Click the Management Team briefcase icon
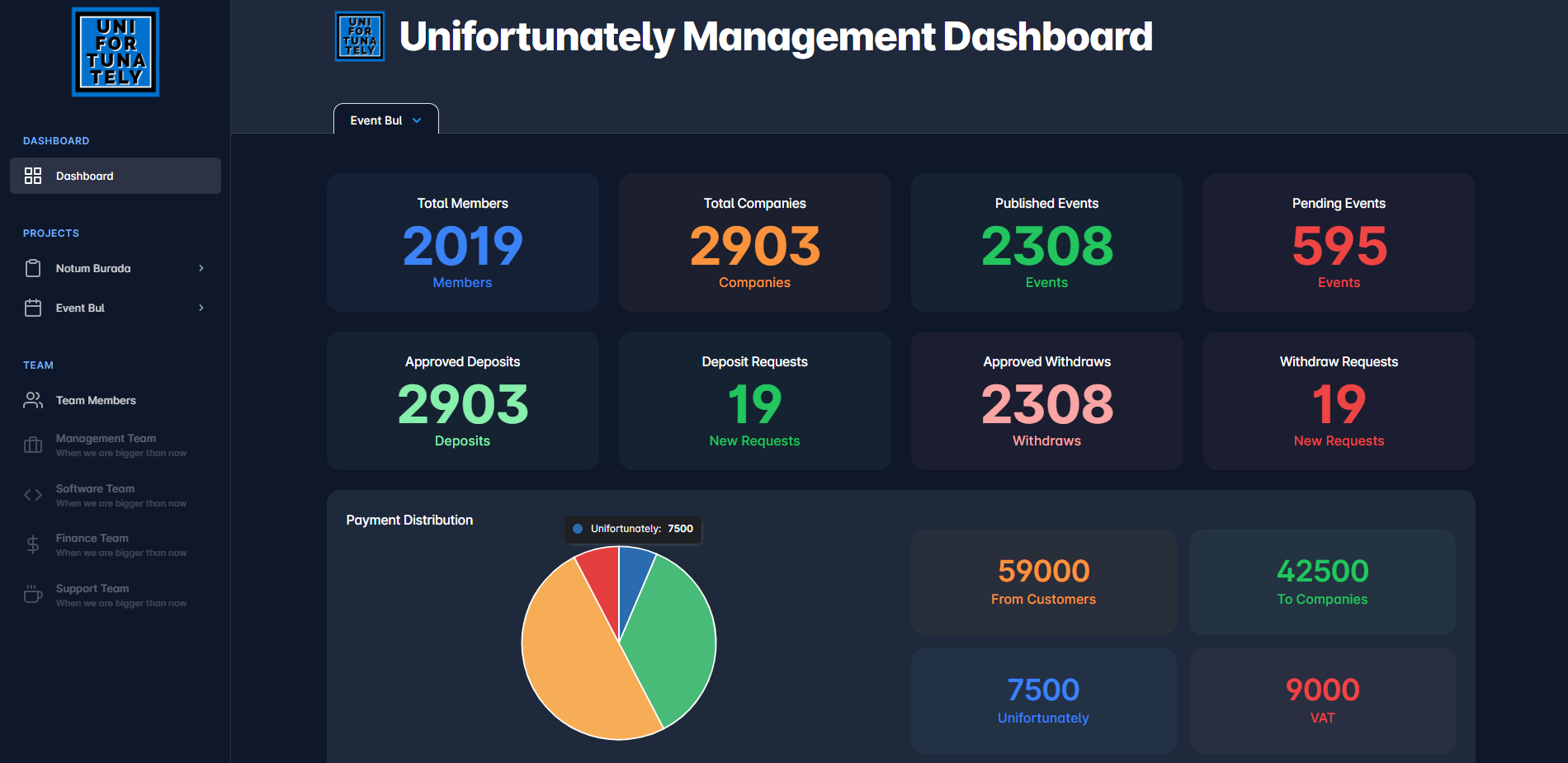Image resolution: width=1568 pixels, height=763 pixels. (x=33, y=445)
